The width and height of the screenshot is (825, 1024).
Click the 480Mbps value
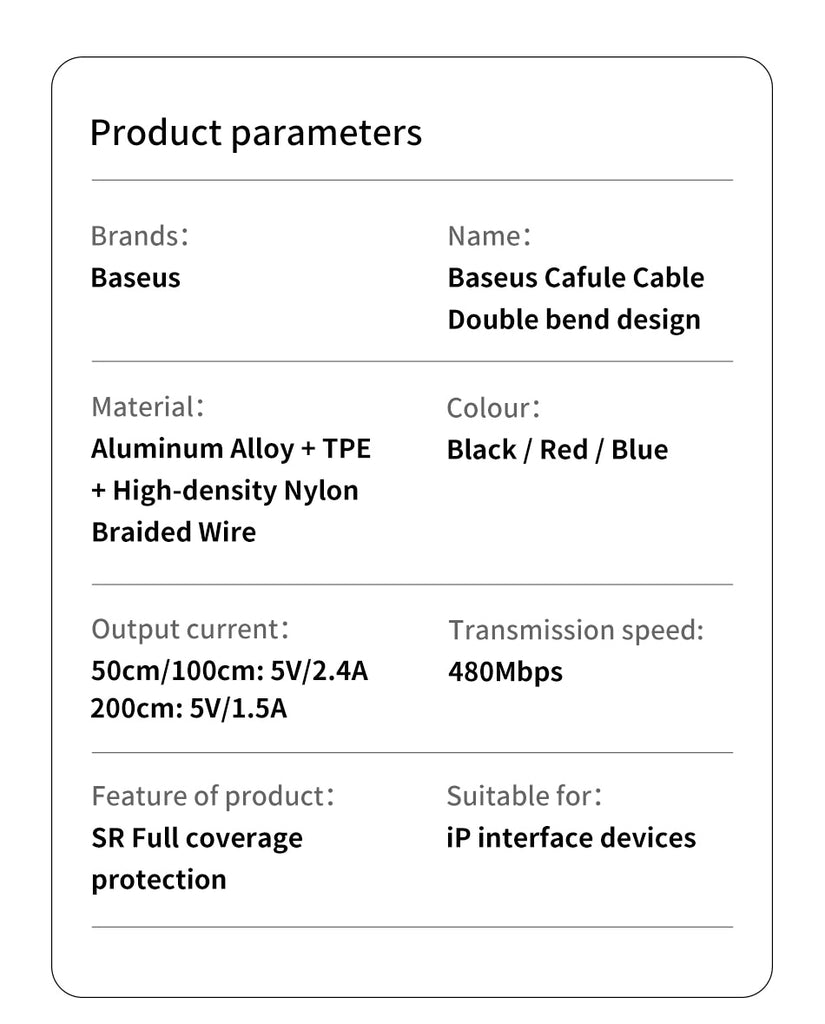pyautogui.click(x=505, y=671)
